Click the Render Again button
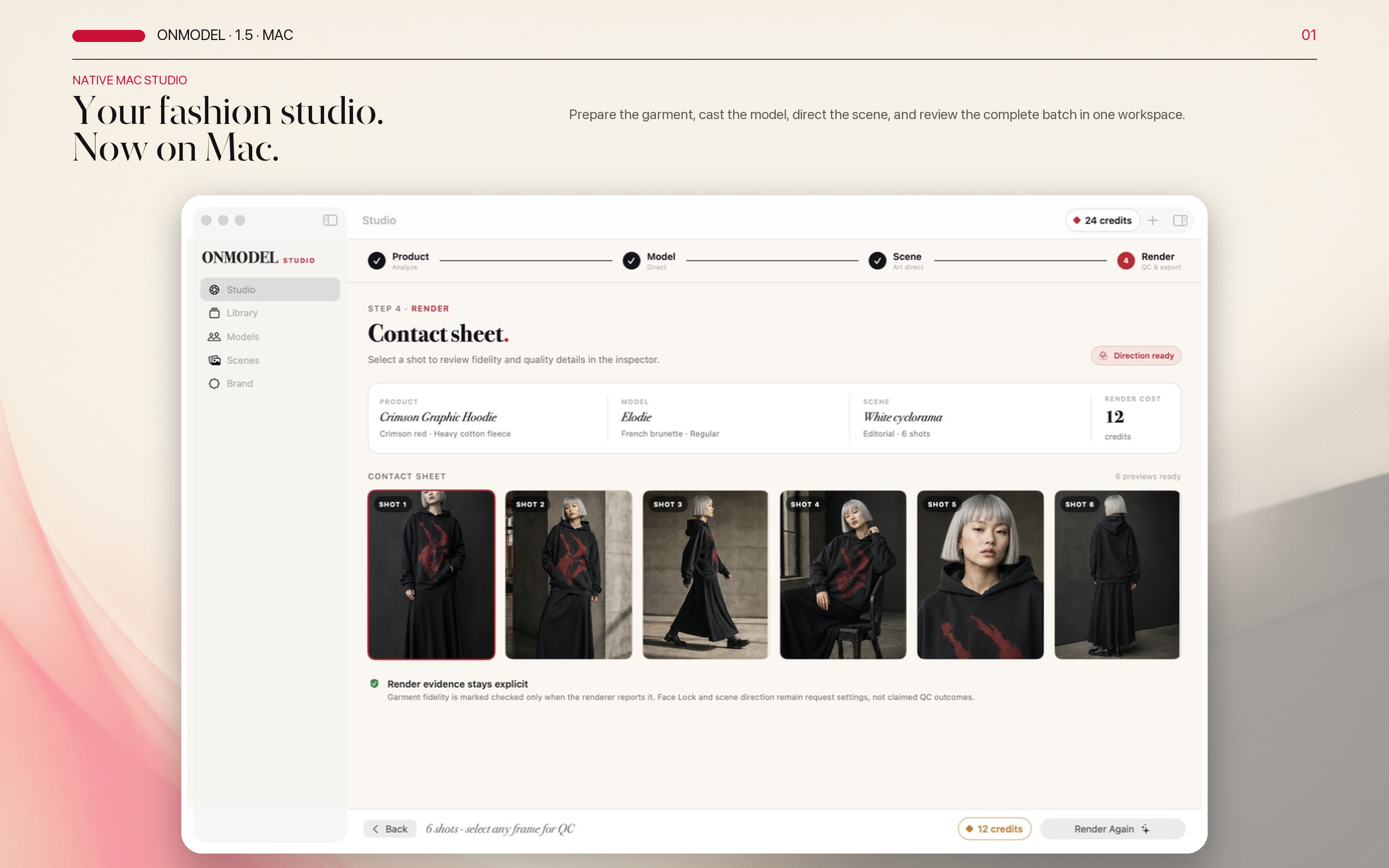The width and height of the screenshot is (1389, 868). [x=1112, y=829]
